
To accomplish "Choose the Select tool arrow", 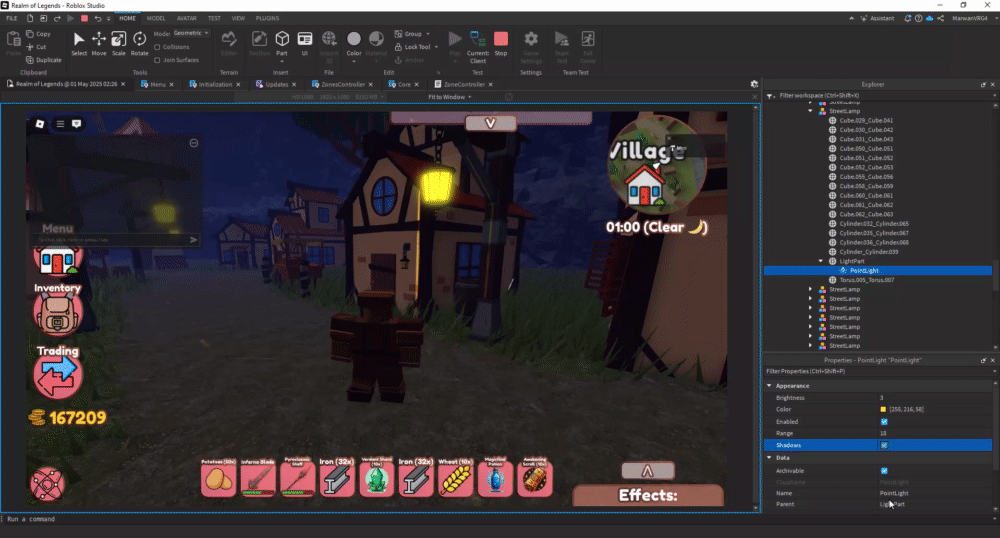I will click(79, 43).
